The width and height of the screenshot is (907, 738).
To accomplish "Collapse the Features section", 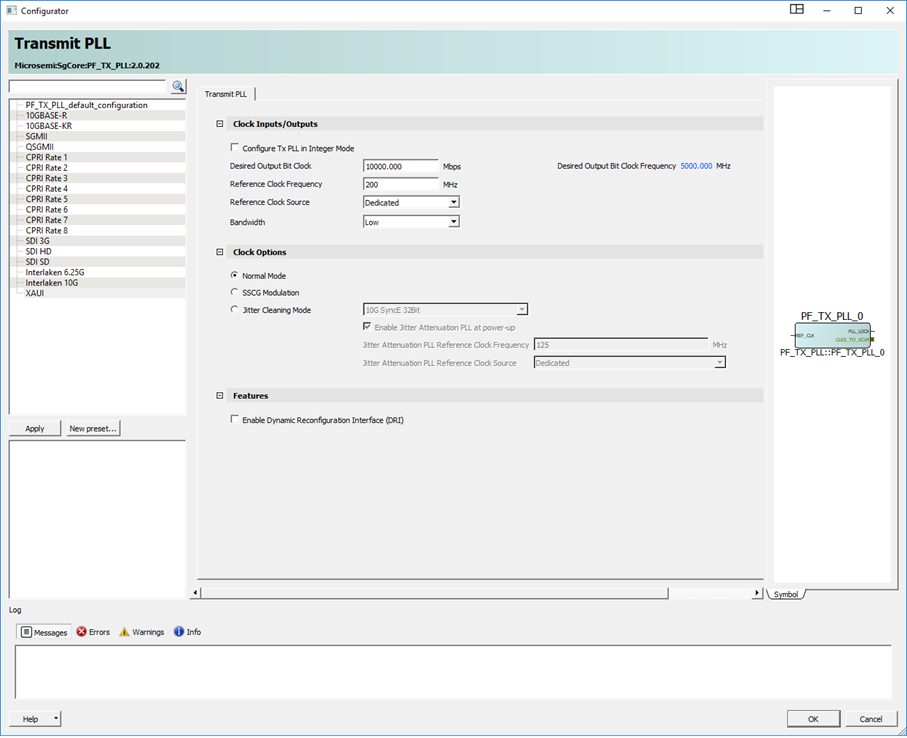I will [x=220, y=396].
